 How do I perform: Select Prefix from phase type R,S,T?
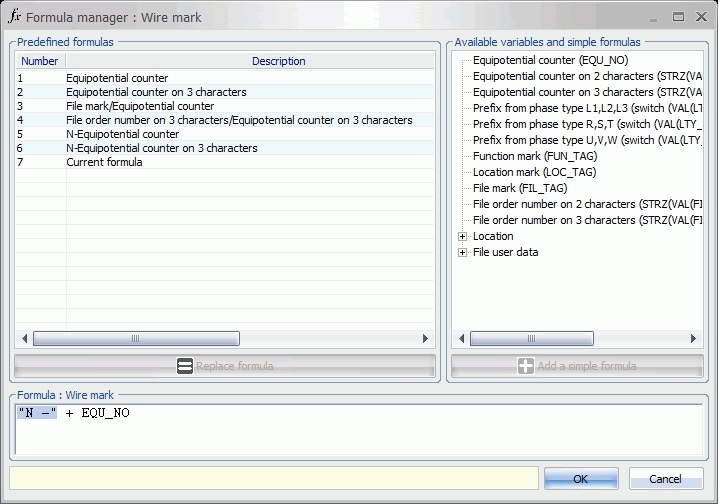click(587, 124)
